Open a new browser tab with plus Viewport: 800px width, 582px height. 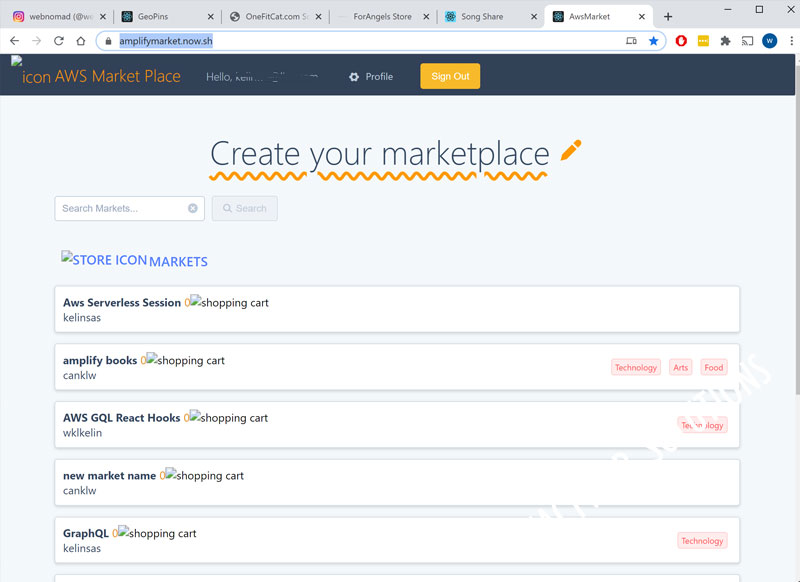pos(668,17)
